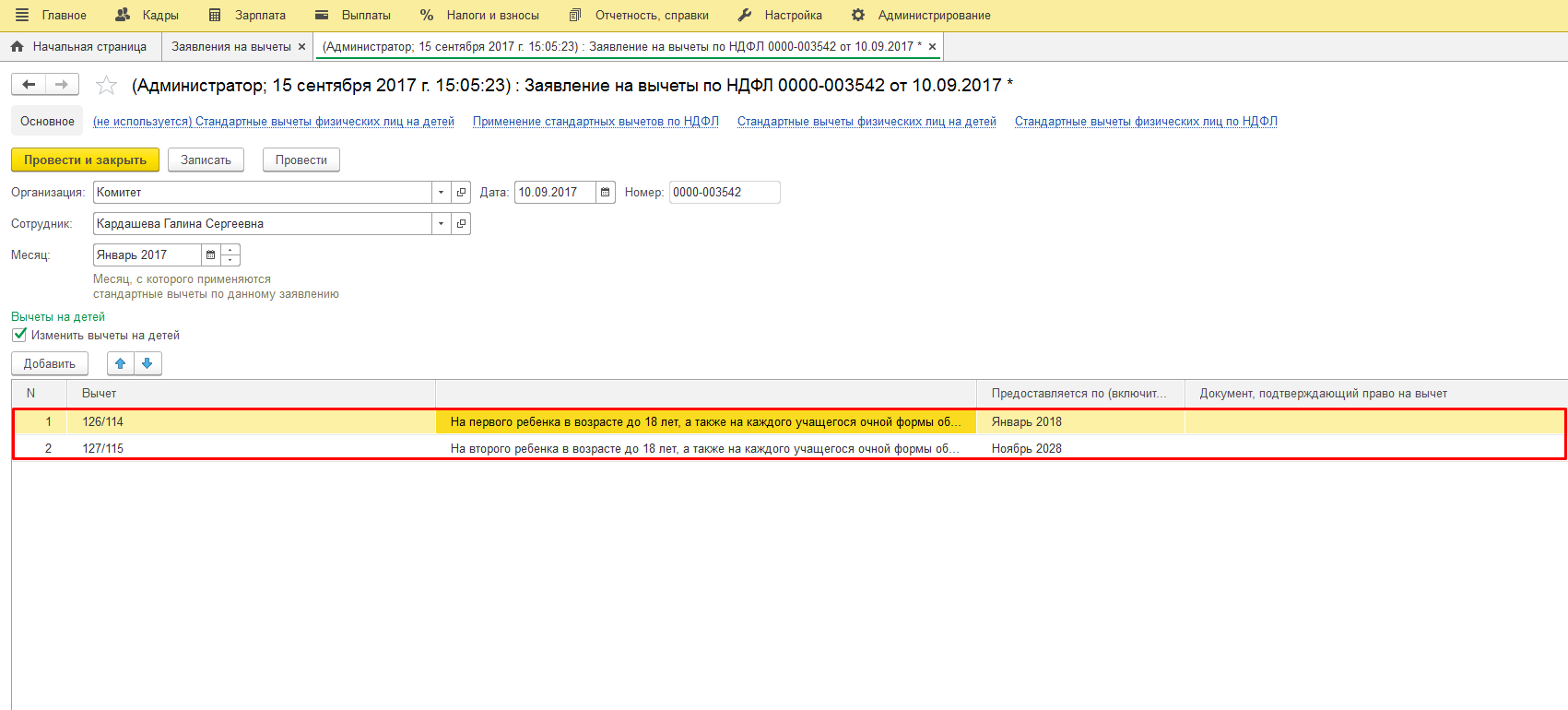Image resolution: width=1568 pixels, height=710 pixels.
Task: Click the Добавить button
Action: (x=50, y=363)
